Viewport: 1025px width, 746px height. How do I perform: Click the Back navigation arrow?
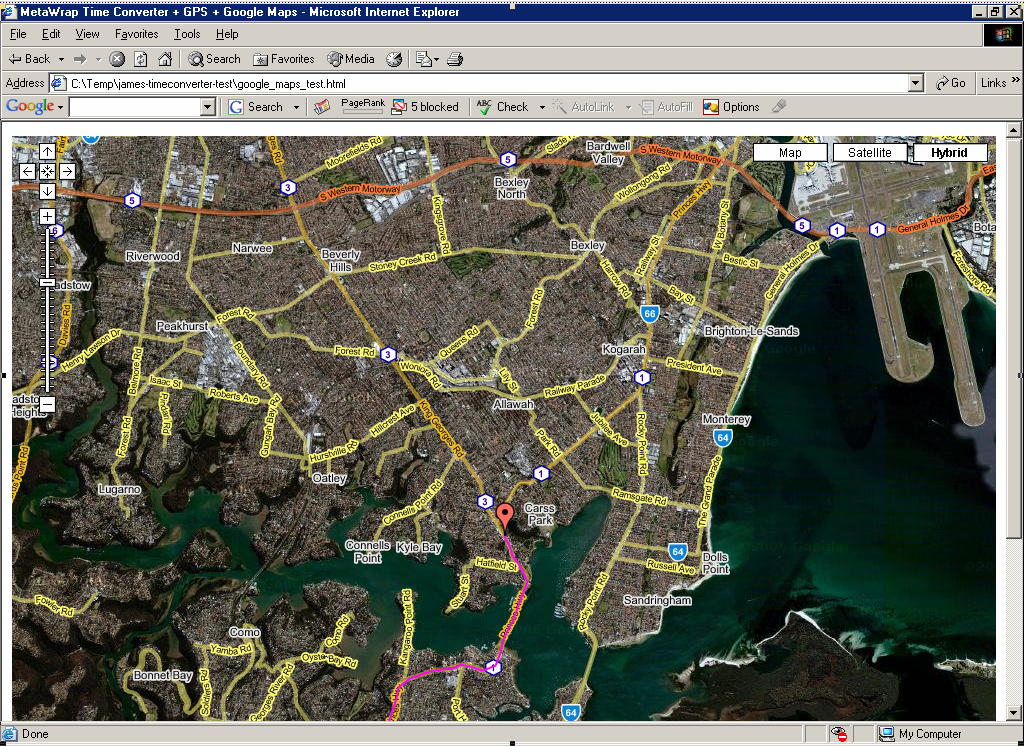pyautogui.click(x=29, y=59)
